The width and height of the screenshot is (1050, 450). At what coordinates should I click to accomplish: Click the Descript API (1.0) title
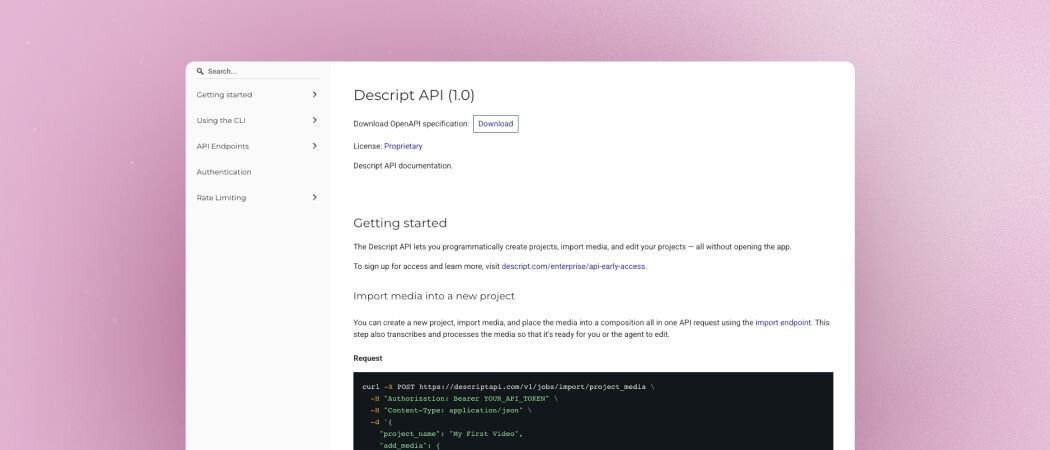(414, 95)
